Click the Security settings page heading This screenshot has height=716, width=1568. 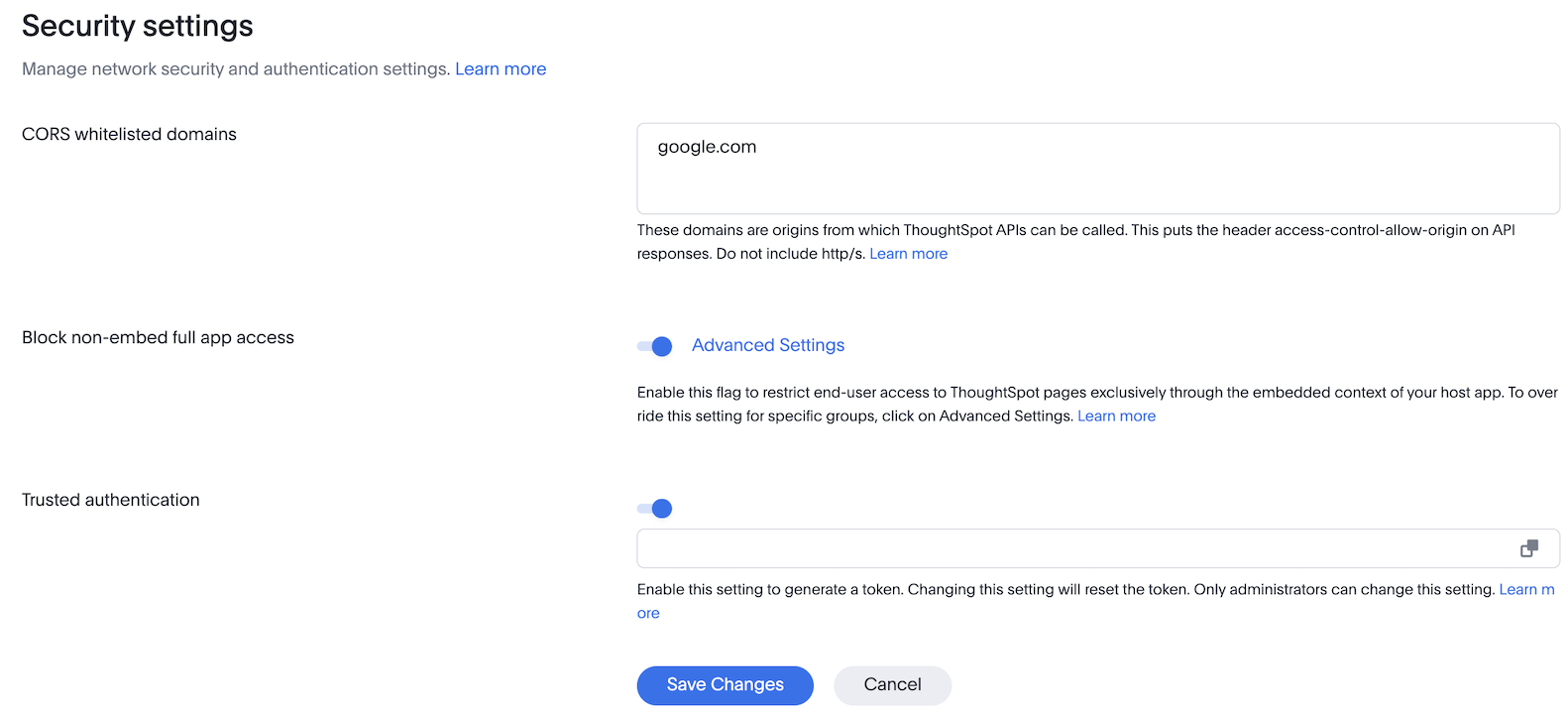pyautogui.click(x=137, y=26)
